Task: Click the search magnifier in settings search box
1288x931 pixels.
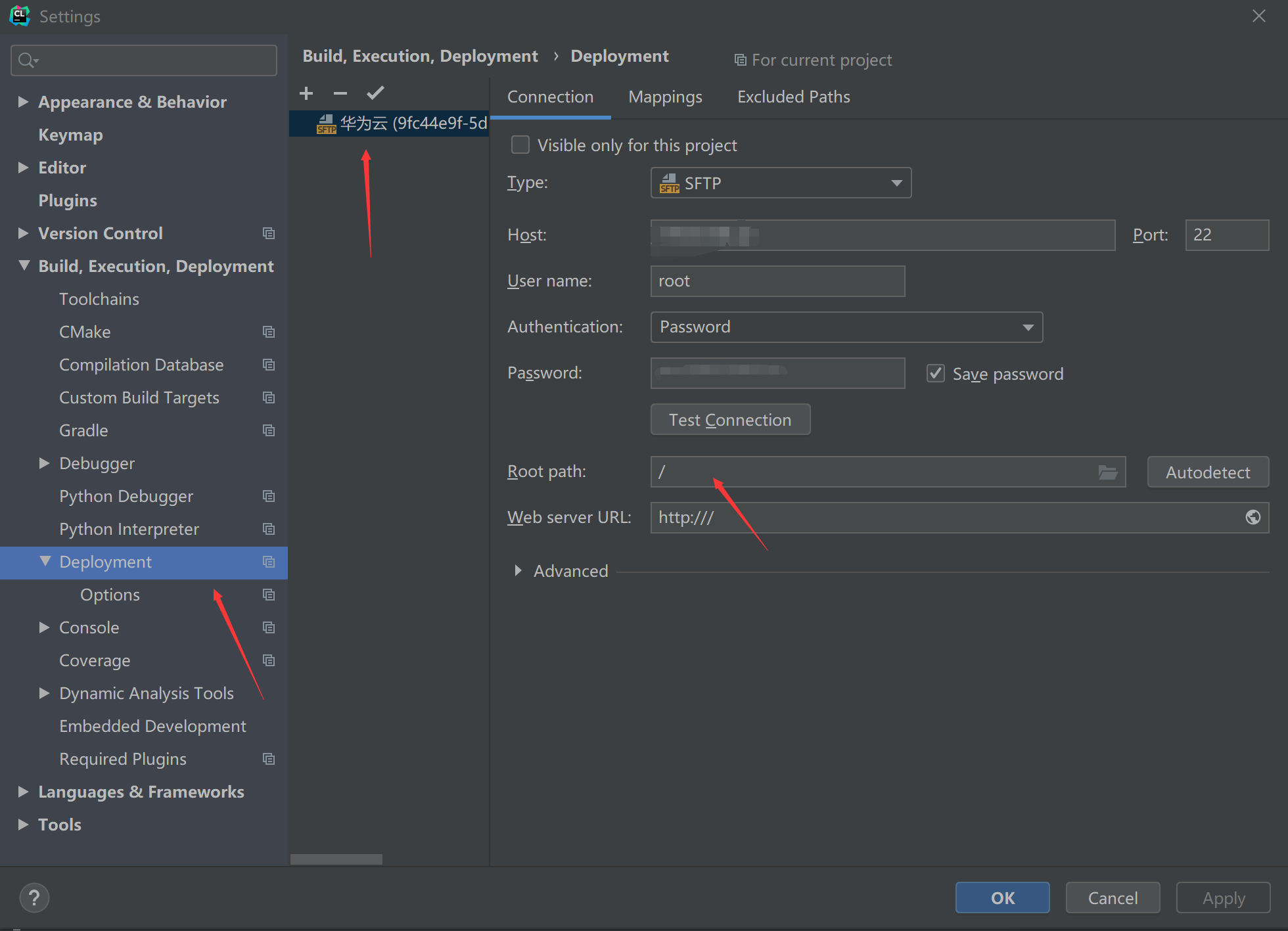Action: click(27, 60)
